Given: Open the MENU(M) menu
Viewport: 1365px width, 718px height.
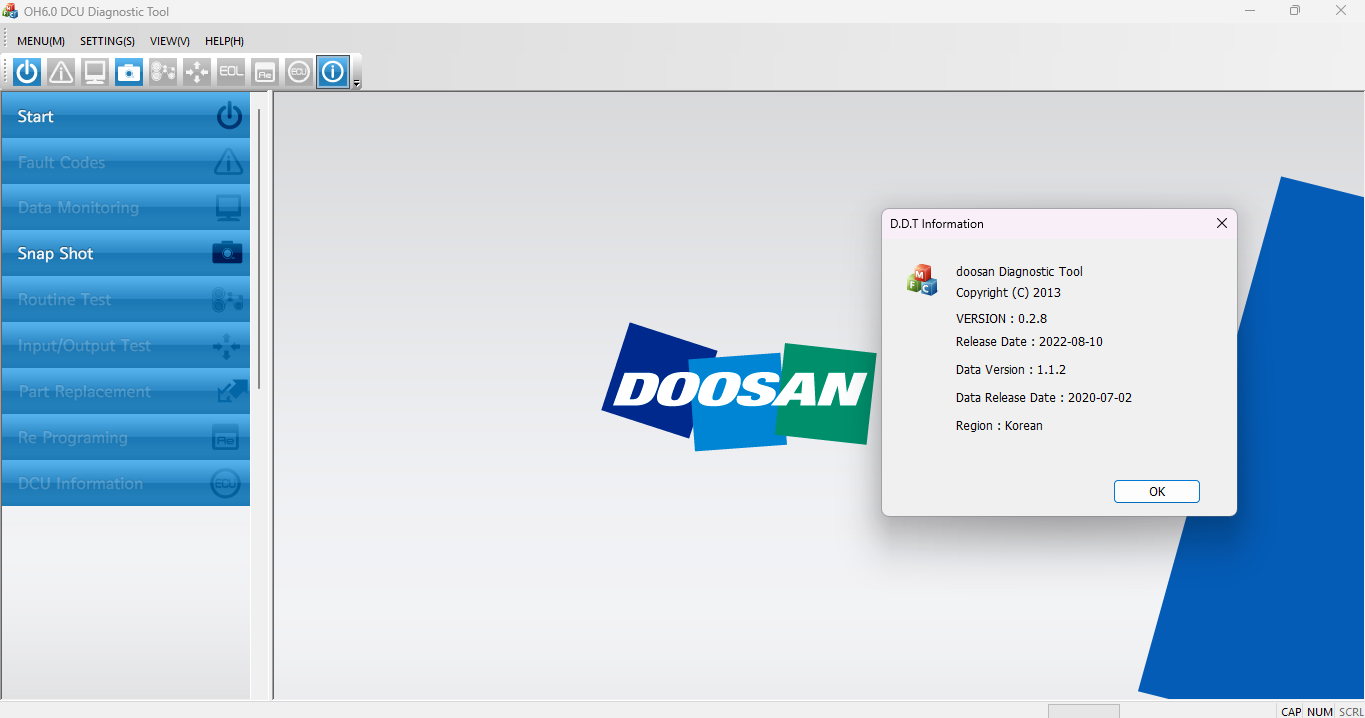Looking at the screenshot, I should (x=41, y=41).
